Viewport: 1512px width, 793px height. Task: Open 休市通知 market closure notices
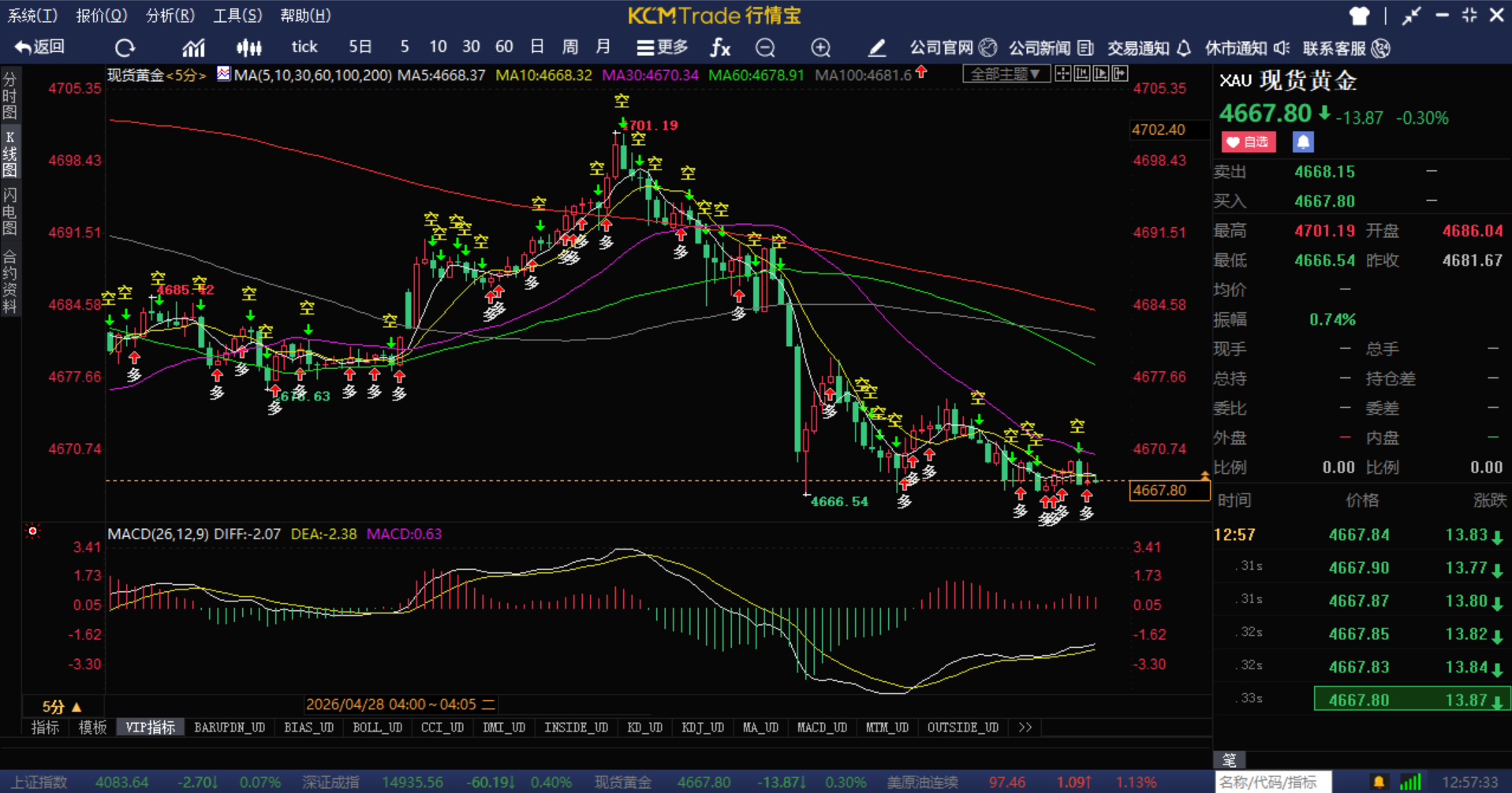1247,48
